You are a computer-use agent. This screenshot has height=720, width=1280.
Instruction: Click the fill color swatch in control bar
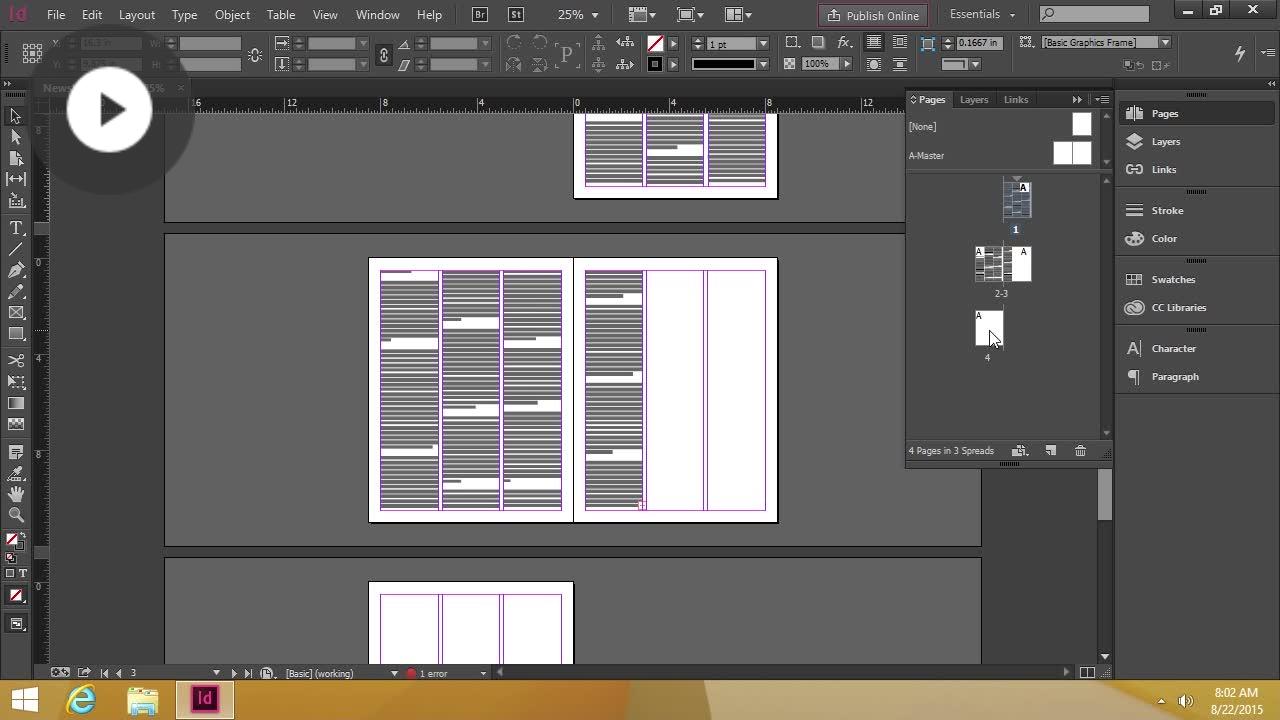655,44
